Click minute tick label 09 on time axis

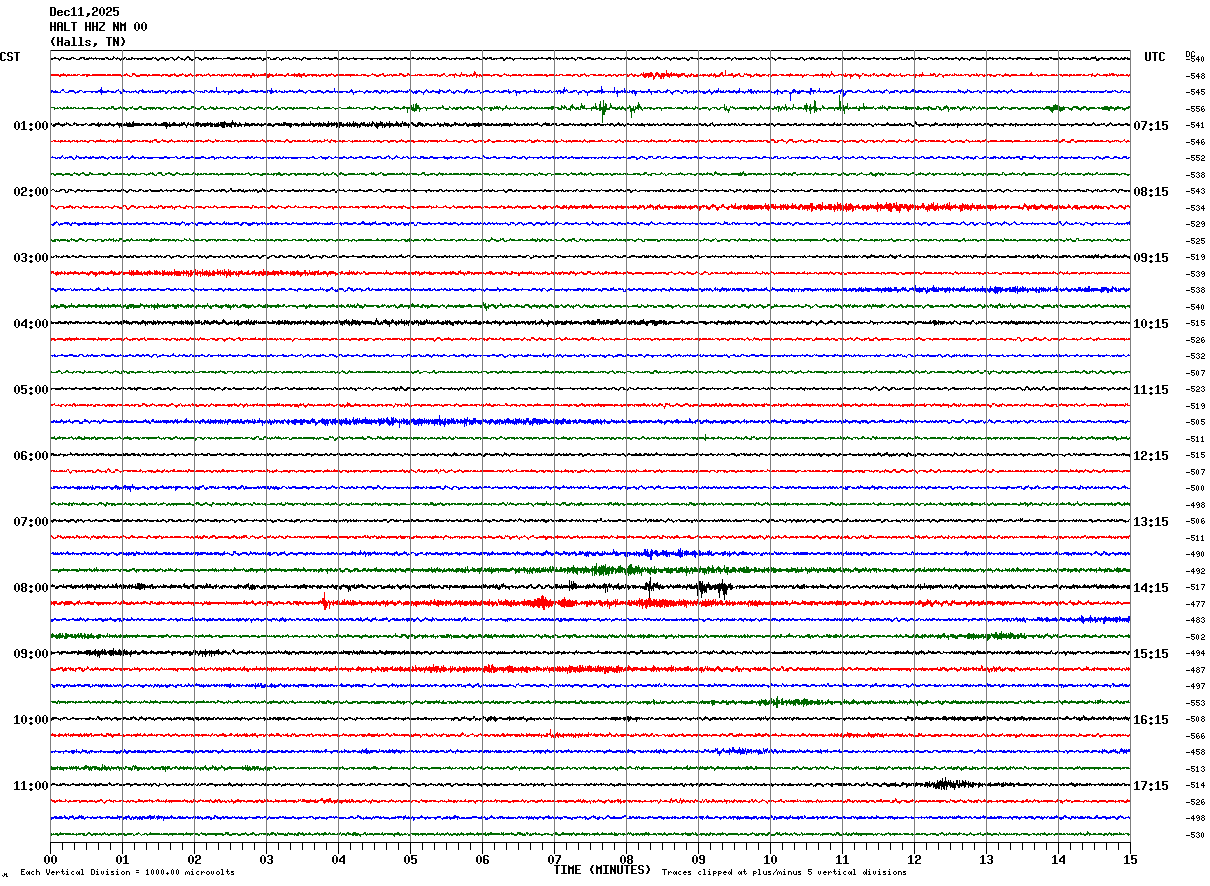698,859
